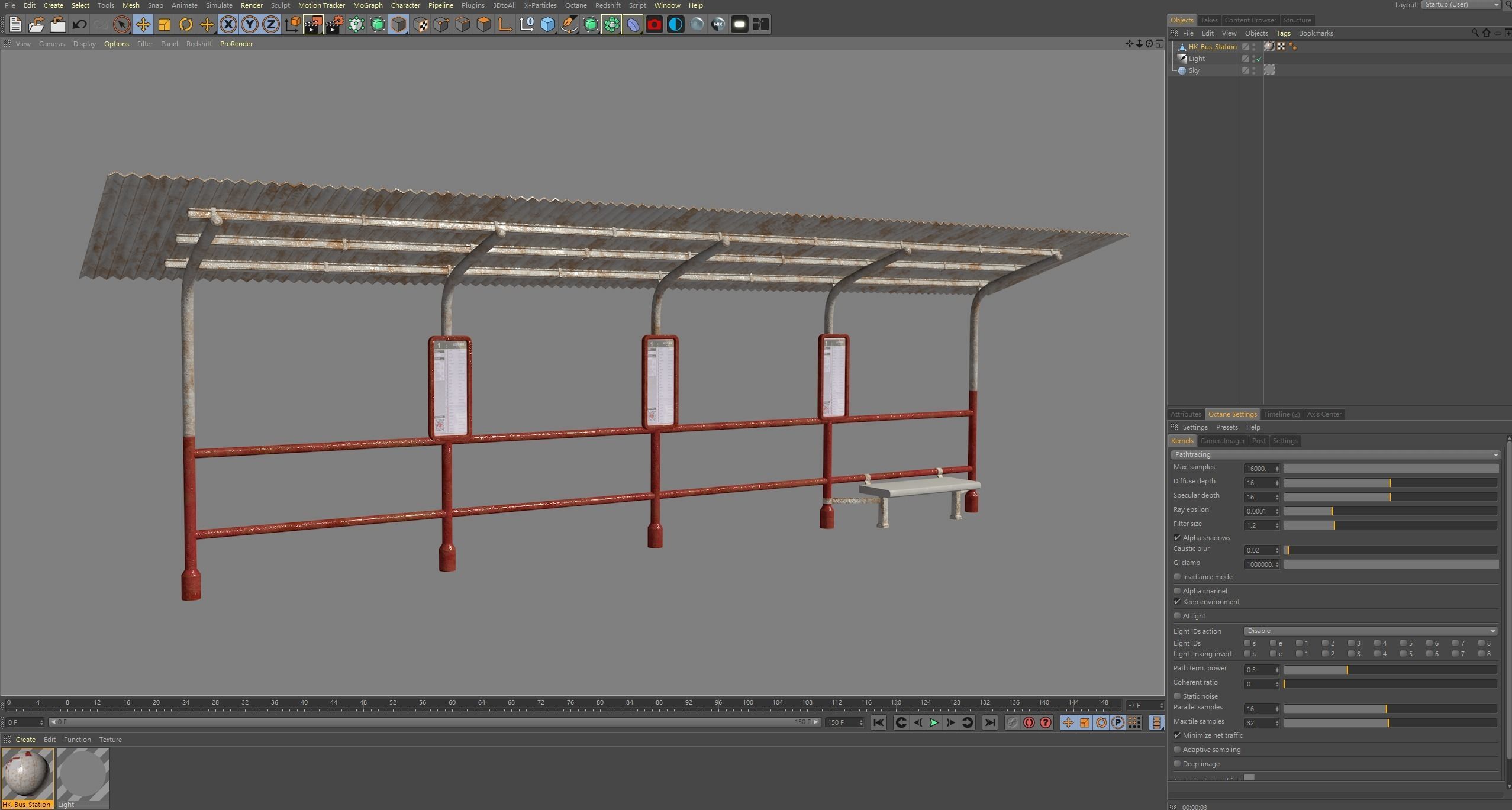Toggle the X axis lock
This screenshot has height=810, width=1512.
click(228, 24)
